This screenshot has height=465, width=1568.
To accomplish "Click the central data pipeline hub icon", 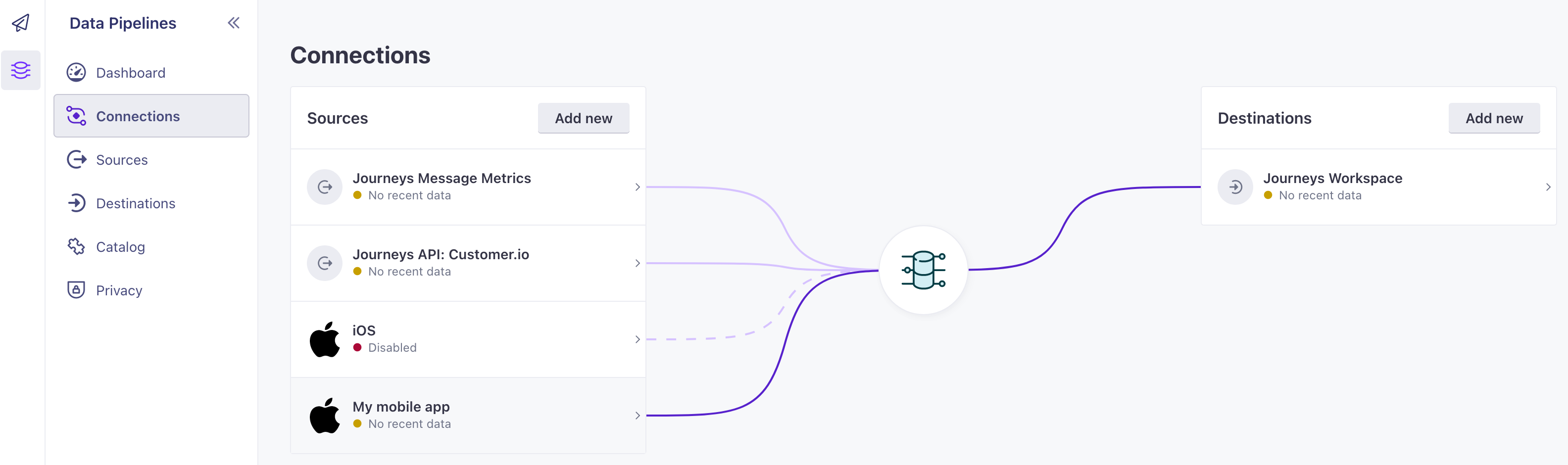I will (923, 270).
